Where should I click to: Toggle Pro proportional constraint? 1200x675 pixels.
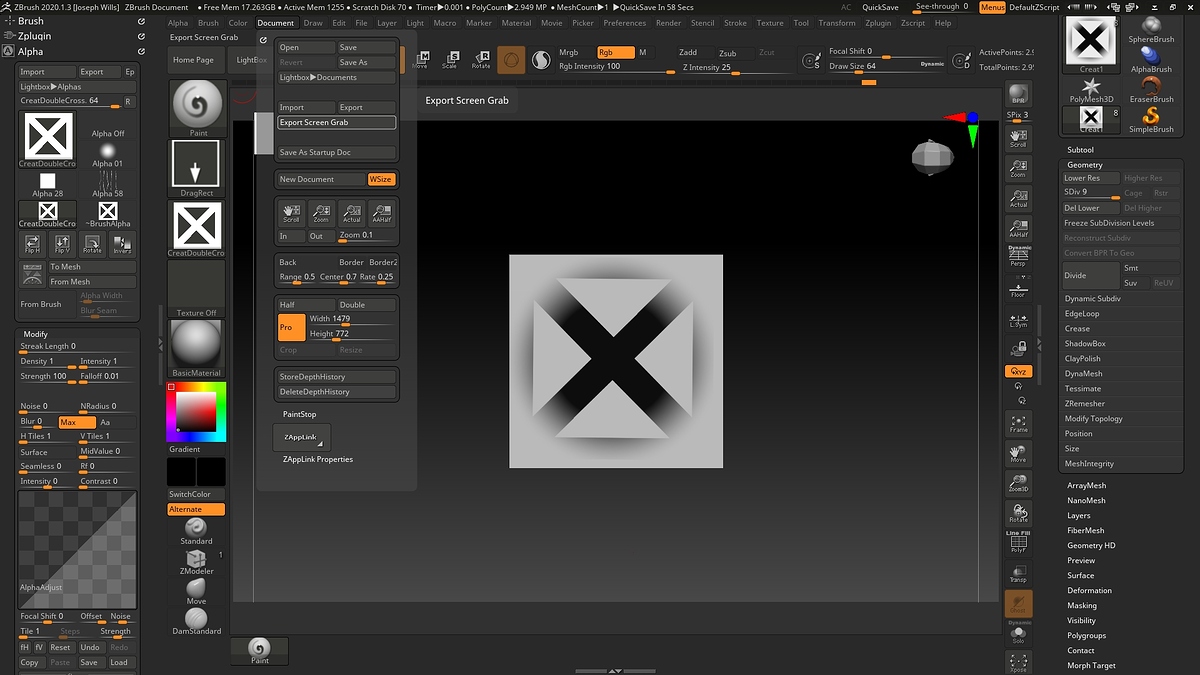coord(291,327)
